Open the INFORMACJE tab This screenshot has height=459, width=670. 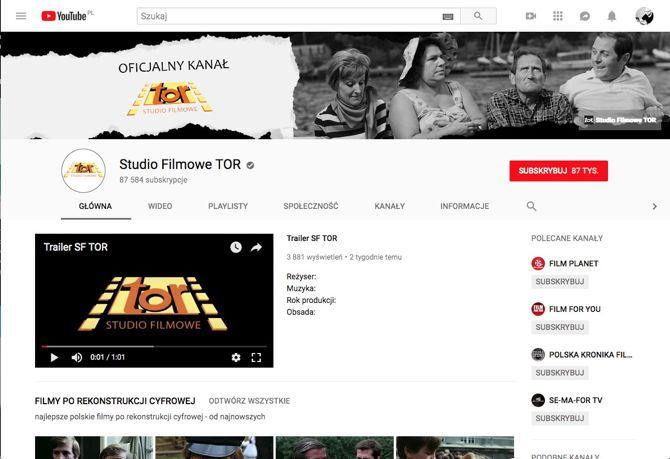(464, 206)
